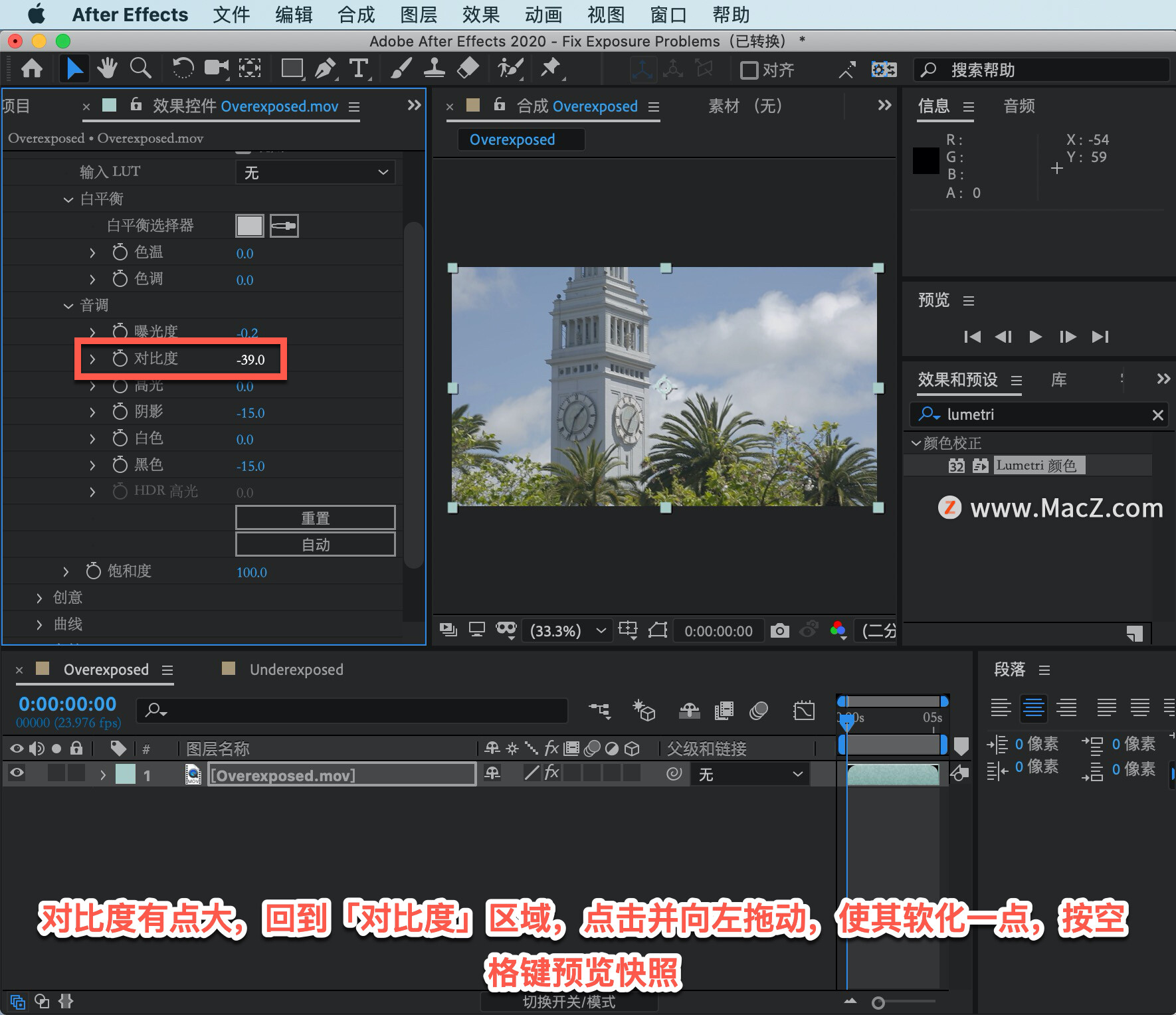1176x1015 pixels.
Task: Open the 文件 menu
Action: (231, 15)
